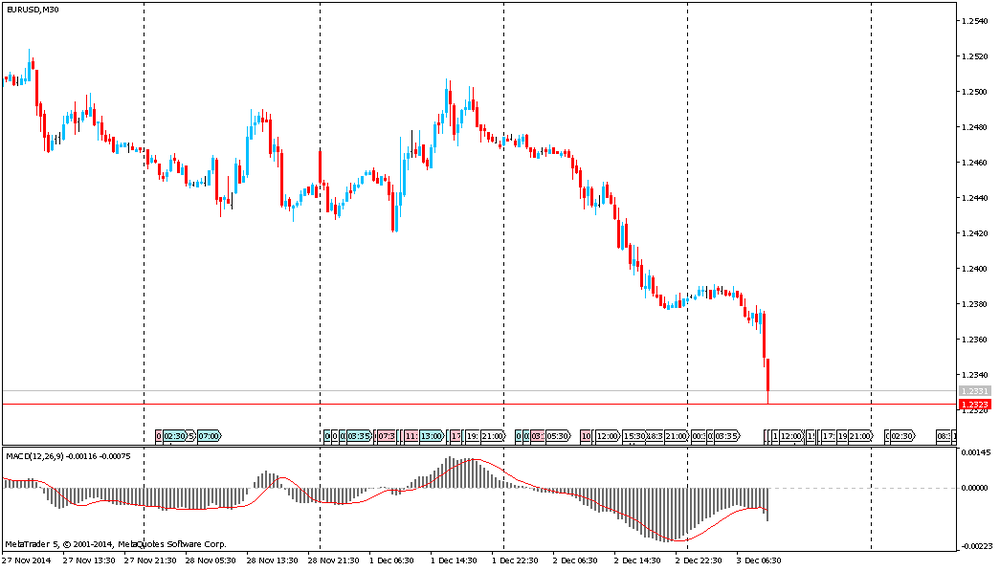Select the red horizontal price line
The image size is (1000, 571).
point(400,404)
